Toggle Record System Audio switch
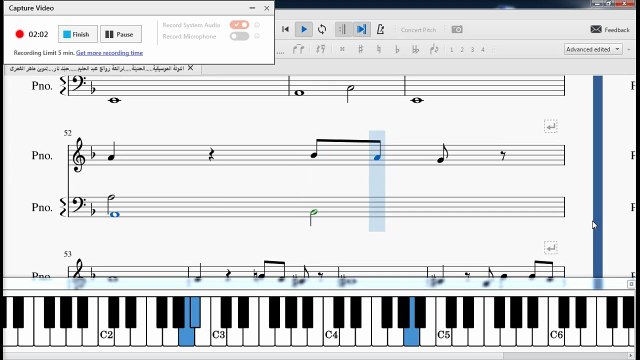640x360 pixels. point(239,25)
